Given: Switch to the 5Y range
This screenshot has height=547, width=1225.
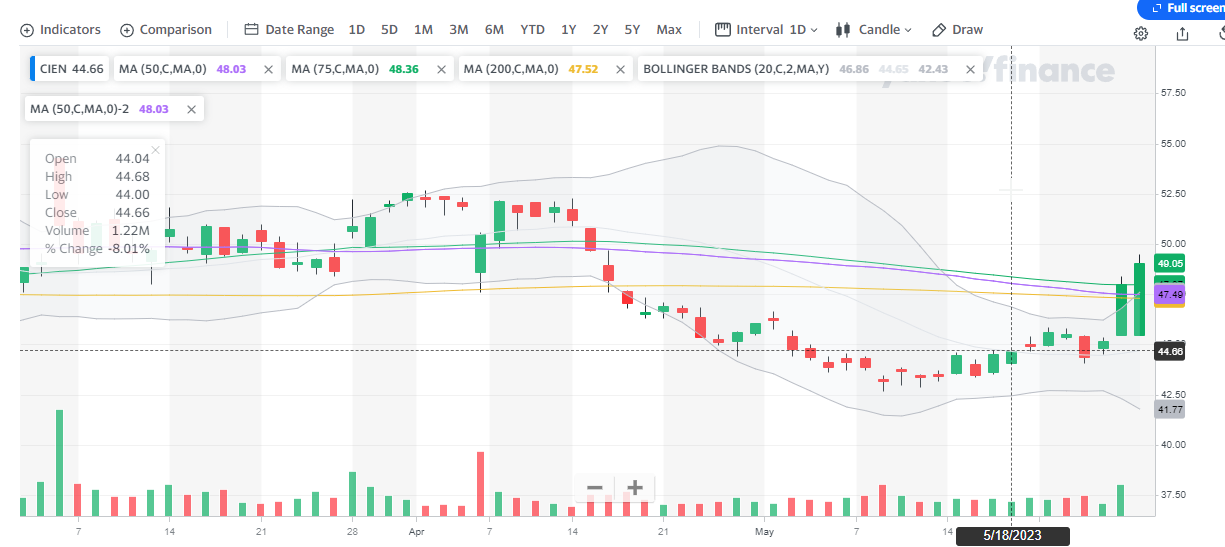Looking at the screenshot, I should click(x=632, y=30).
